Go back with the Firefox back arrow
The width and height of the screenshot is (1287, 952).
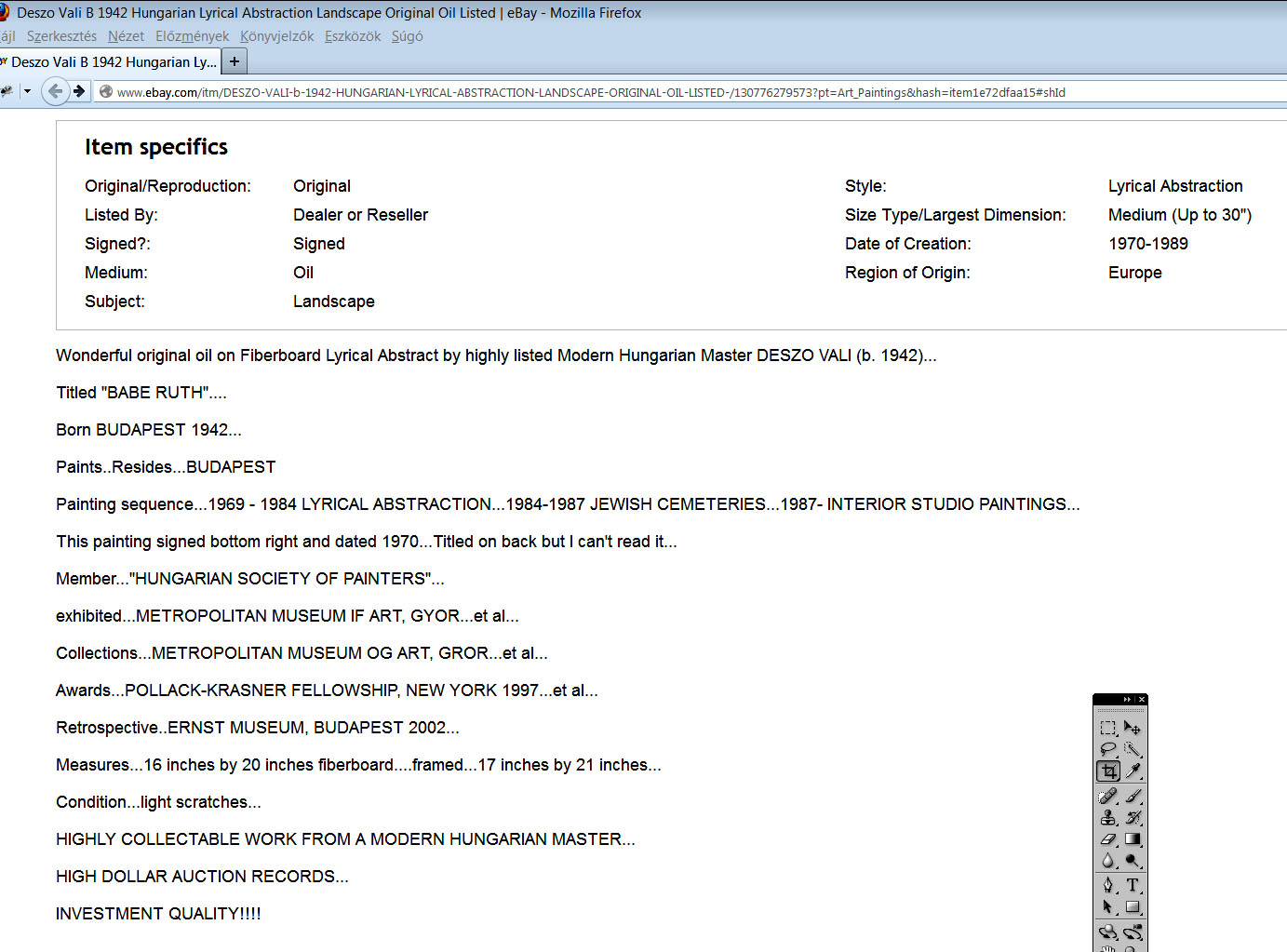tap(55, 91)
